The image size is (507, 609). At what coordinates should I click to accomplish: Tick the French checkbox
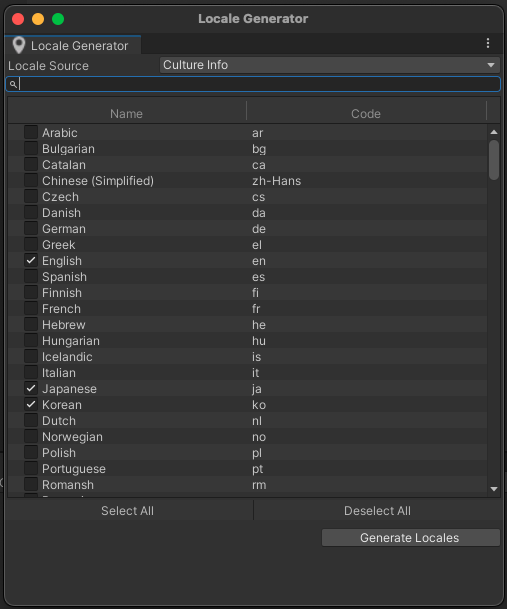point(31,308)
